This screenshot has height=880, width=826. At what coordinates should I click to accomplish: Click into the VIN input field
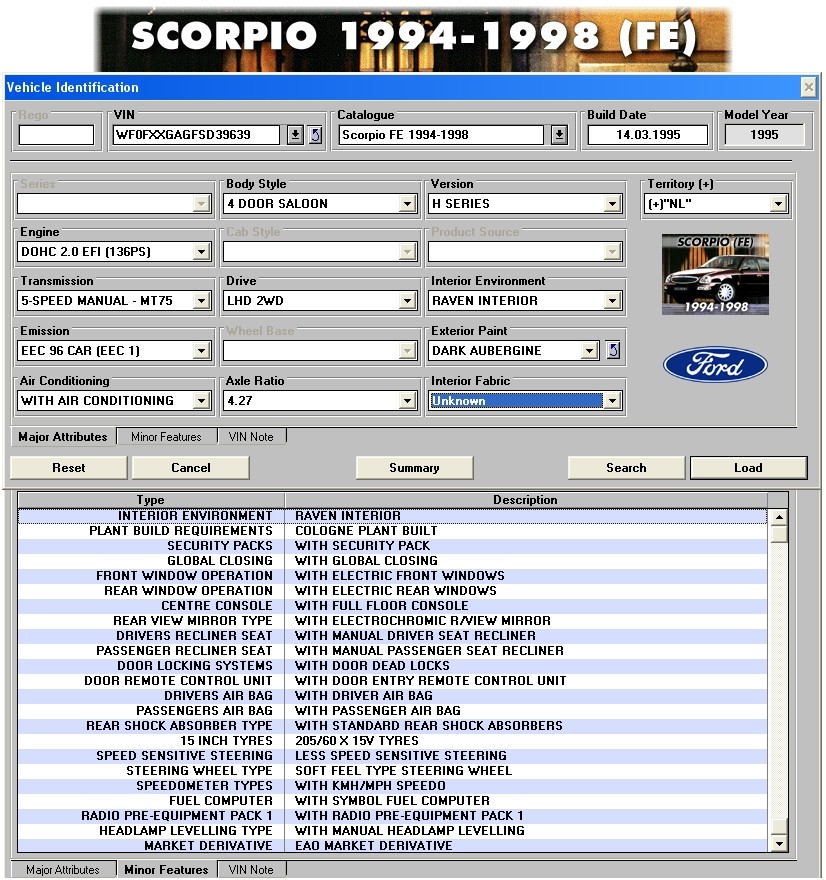point(196,135)
